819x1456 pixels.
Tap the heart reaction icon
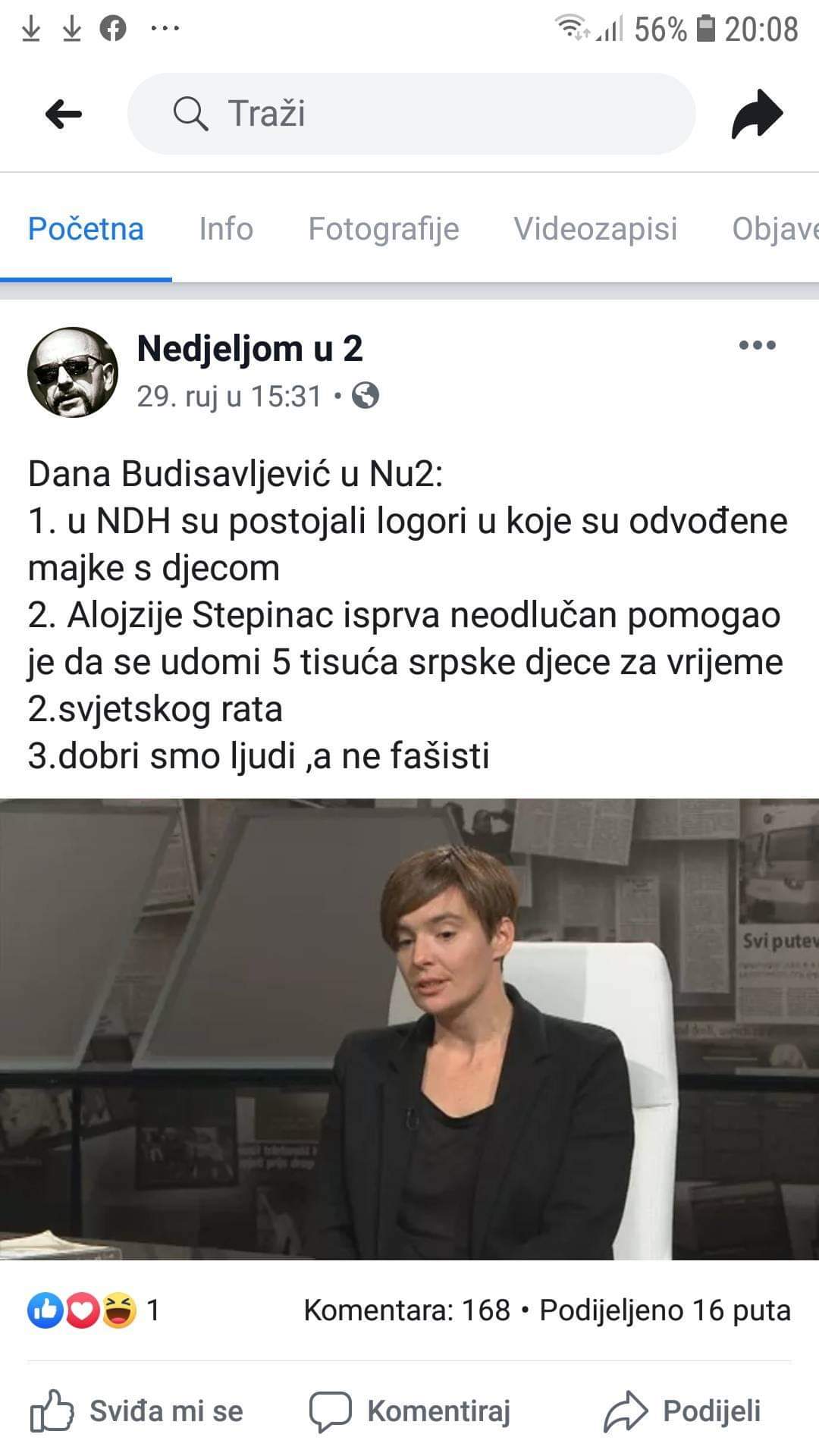82,1311
